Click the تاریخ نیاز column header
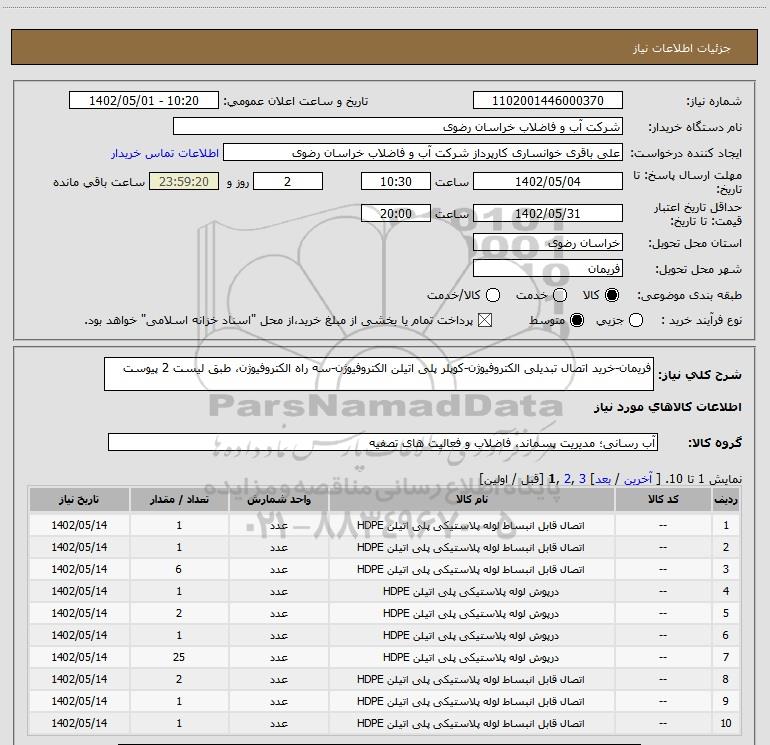The image size is (770, 745). [79, 499]
